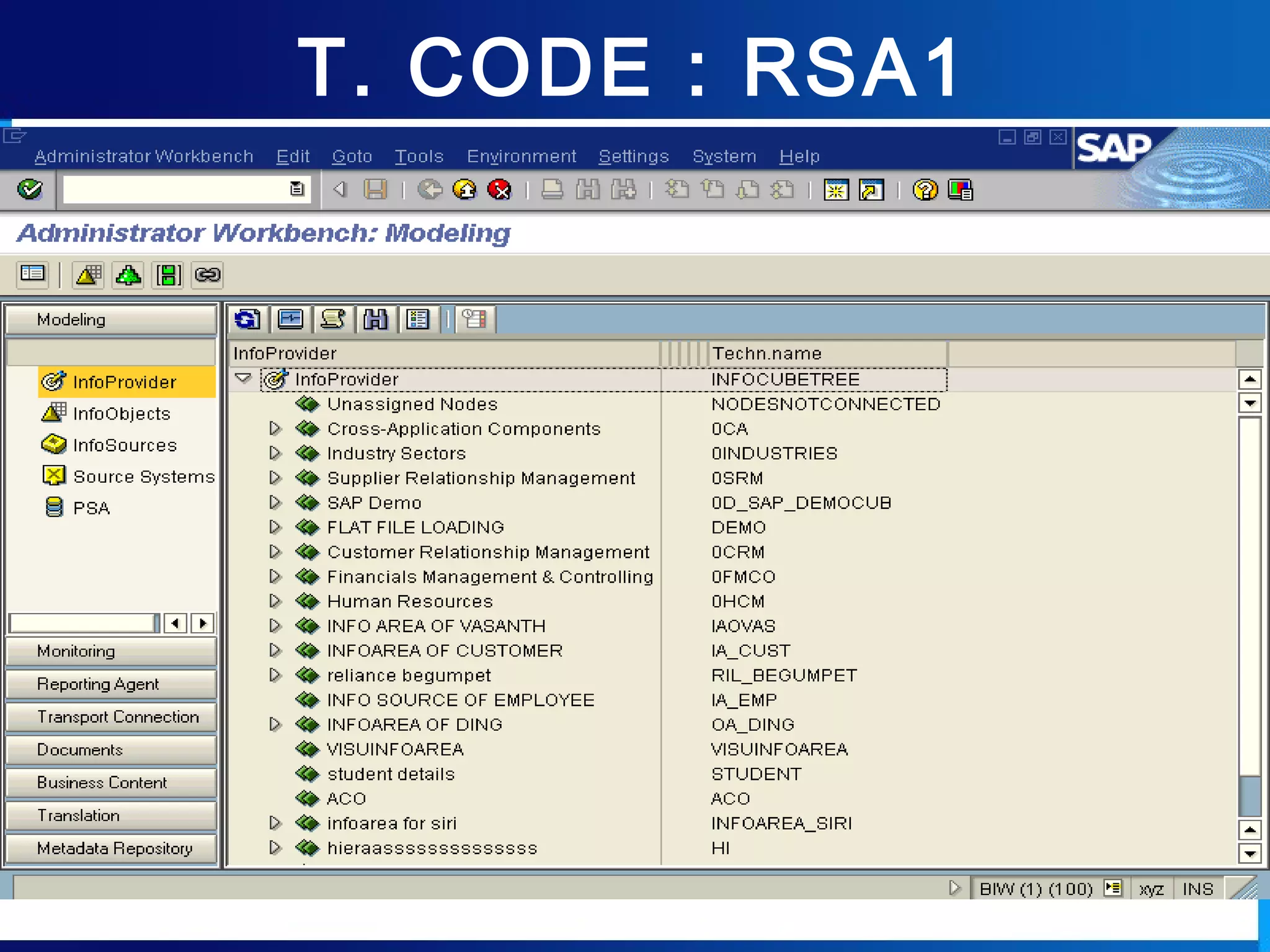Expand the status bar message triangle
1270x952 pixels.
[955, 888]
